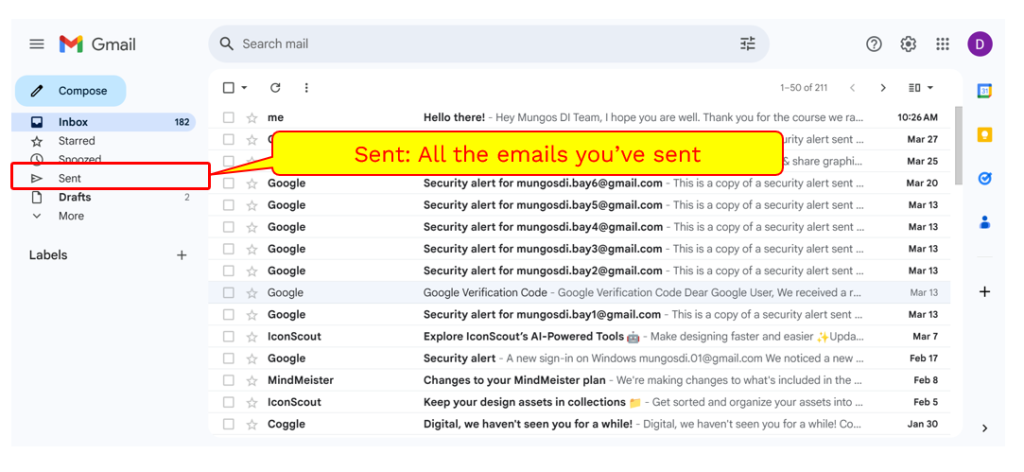Image resolution: width=1024 pixels, height=472 pixels.
Task: Star the Coggle email
Action: point(252,425)
